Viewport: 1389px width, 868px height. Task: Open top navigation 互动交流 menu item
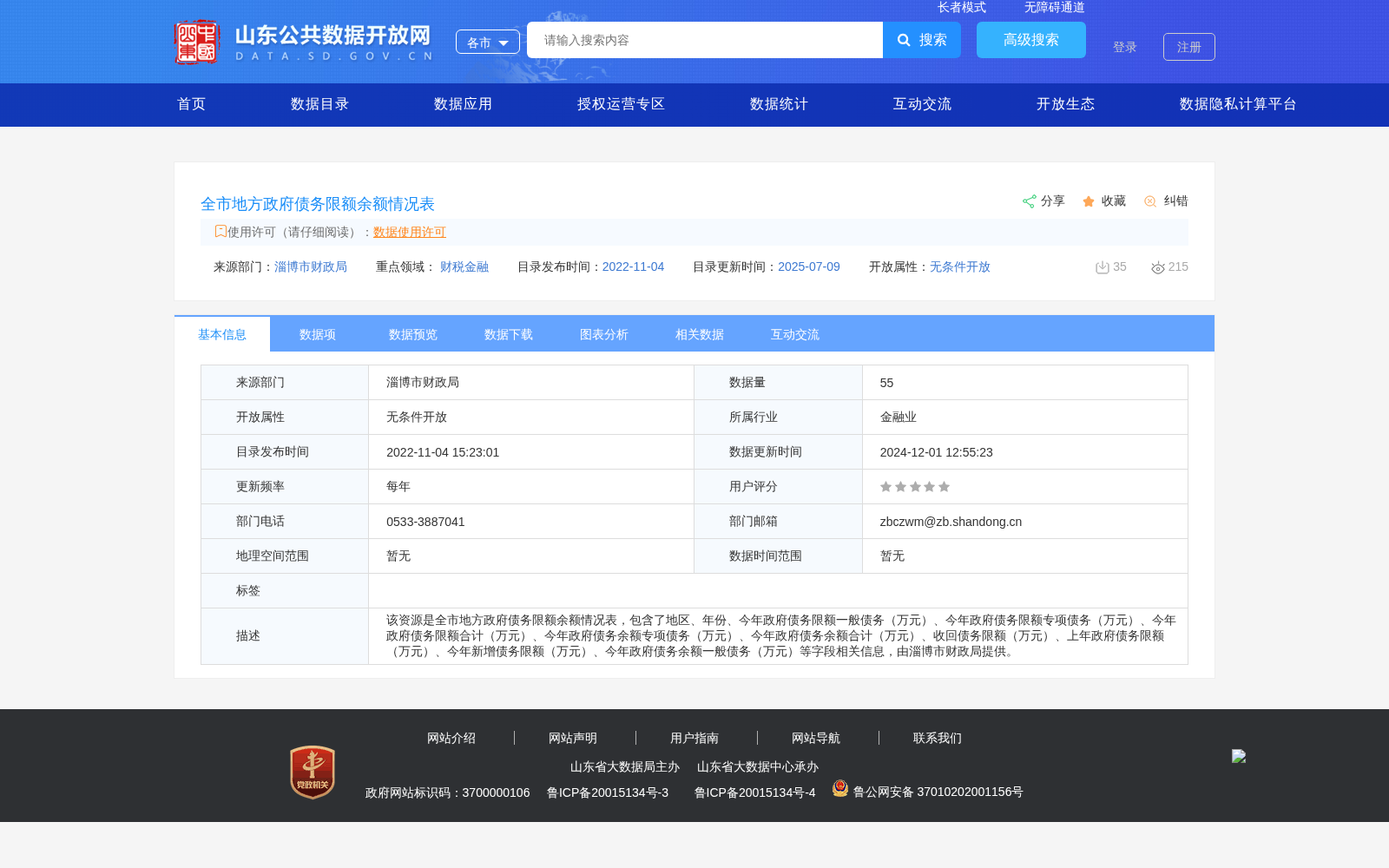coord(922,104)
